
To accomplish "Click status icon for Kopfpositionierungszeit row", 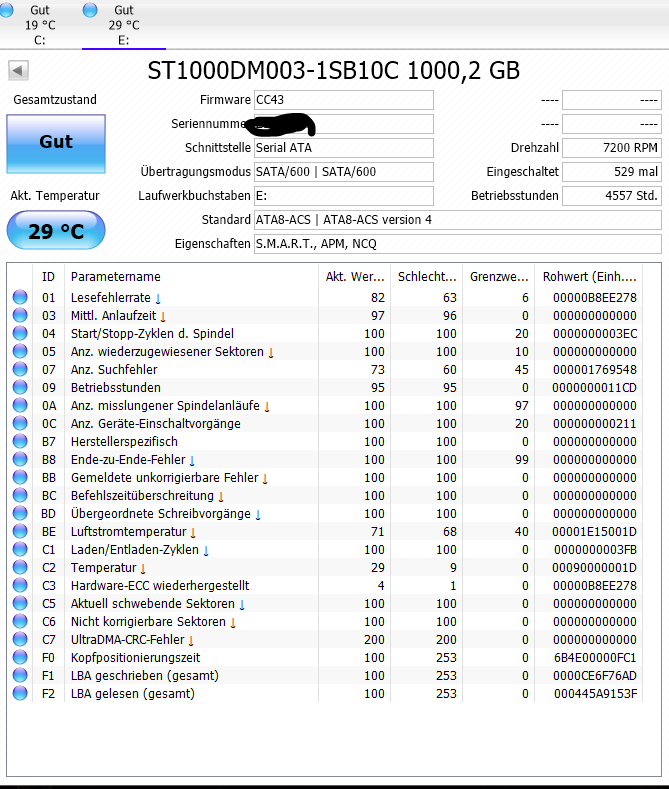I will click(x=20, y=658).
